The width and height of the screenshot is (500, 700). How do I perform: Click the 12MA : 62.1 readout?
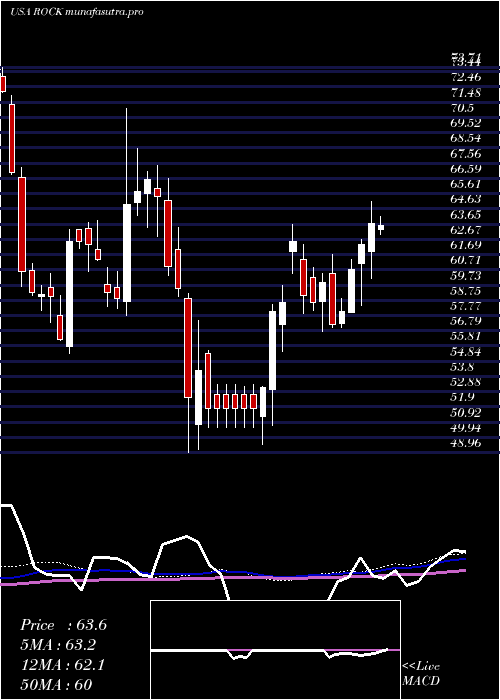(x=62, y=665)
